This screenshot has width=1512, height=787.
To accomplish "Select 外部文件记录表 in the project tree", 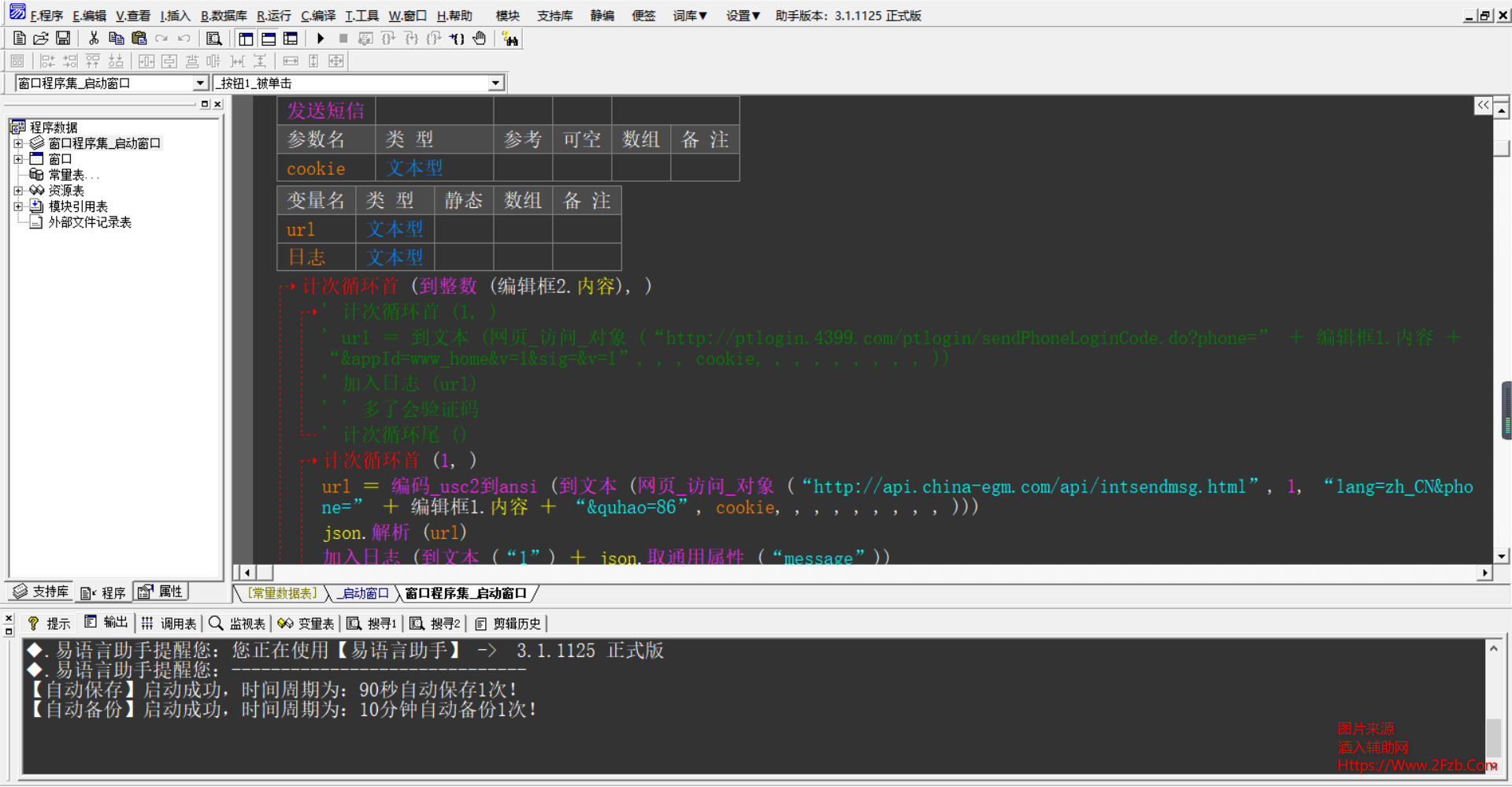I will (x=90, y=222).
